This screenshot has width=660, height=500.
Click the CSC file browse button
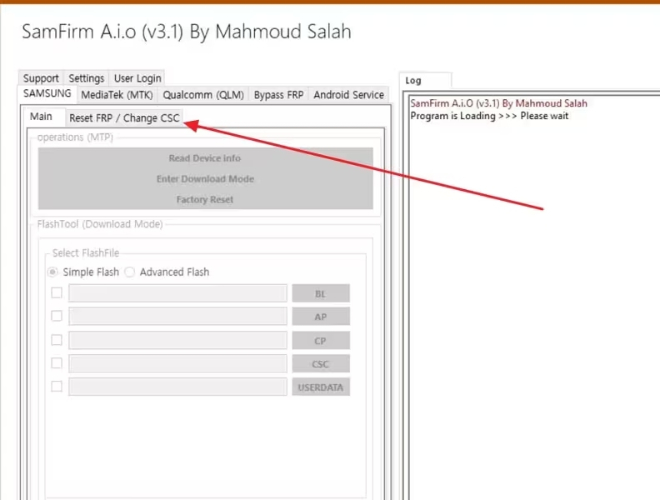[321, 364]
